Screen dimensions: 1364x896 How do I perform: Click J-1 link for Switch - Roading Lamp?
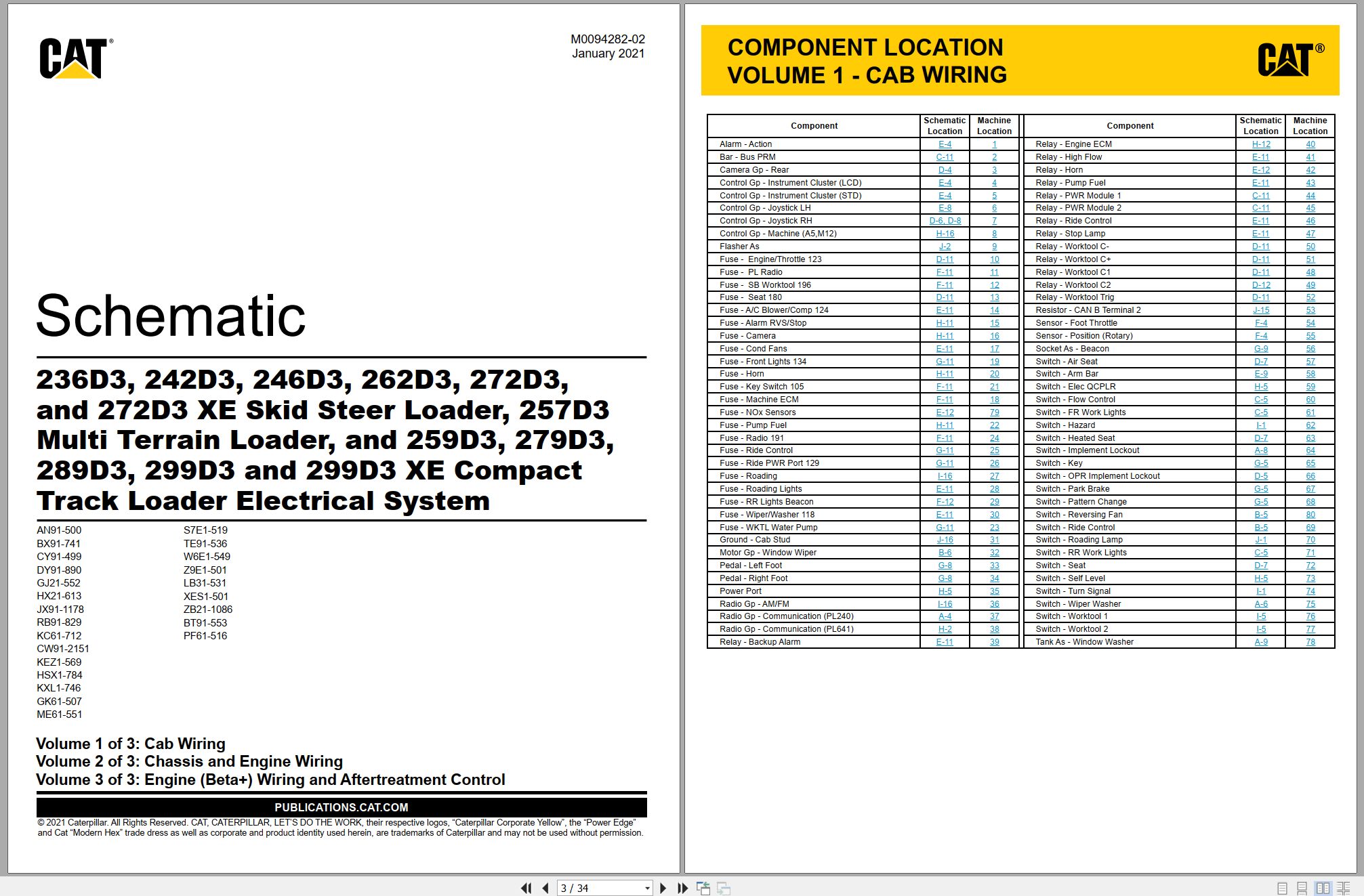tap(1260, 540)
